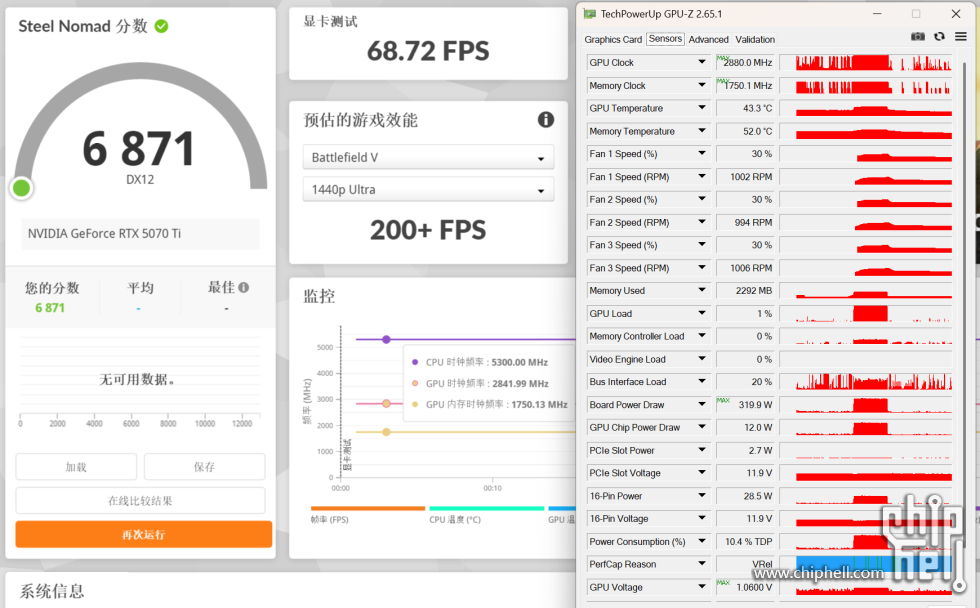Click the orange 帧率 (FPS) legend bar

point(368,508)
